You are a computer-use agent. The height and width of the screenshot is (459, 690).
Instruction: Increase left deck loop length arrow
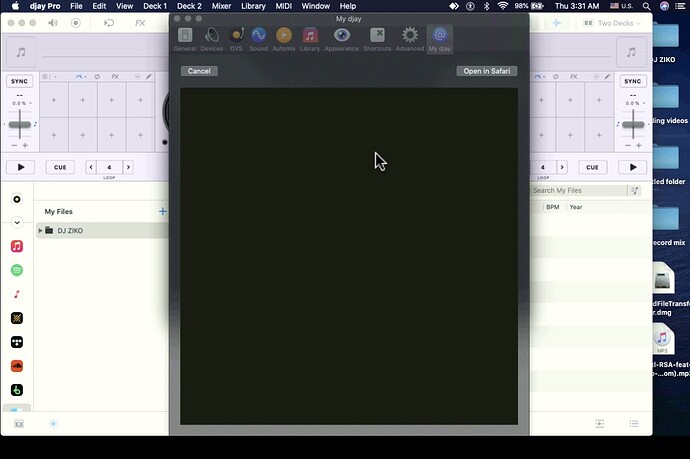[128, 167]
